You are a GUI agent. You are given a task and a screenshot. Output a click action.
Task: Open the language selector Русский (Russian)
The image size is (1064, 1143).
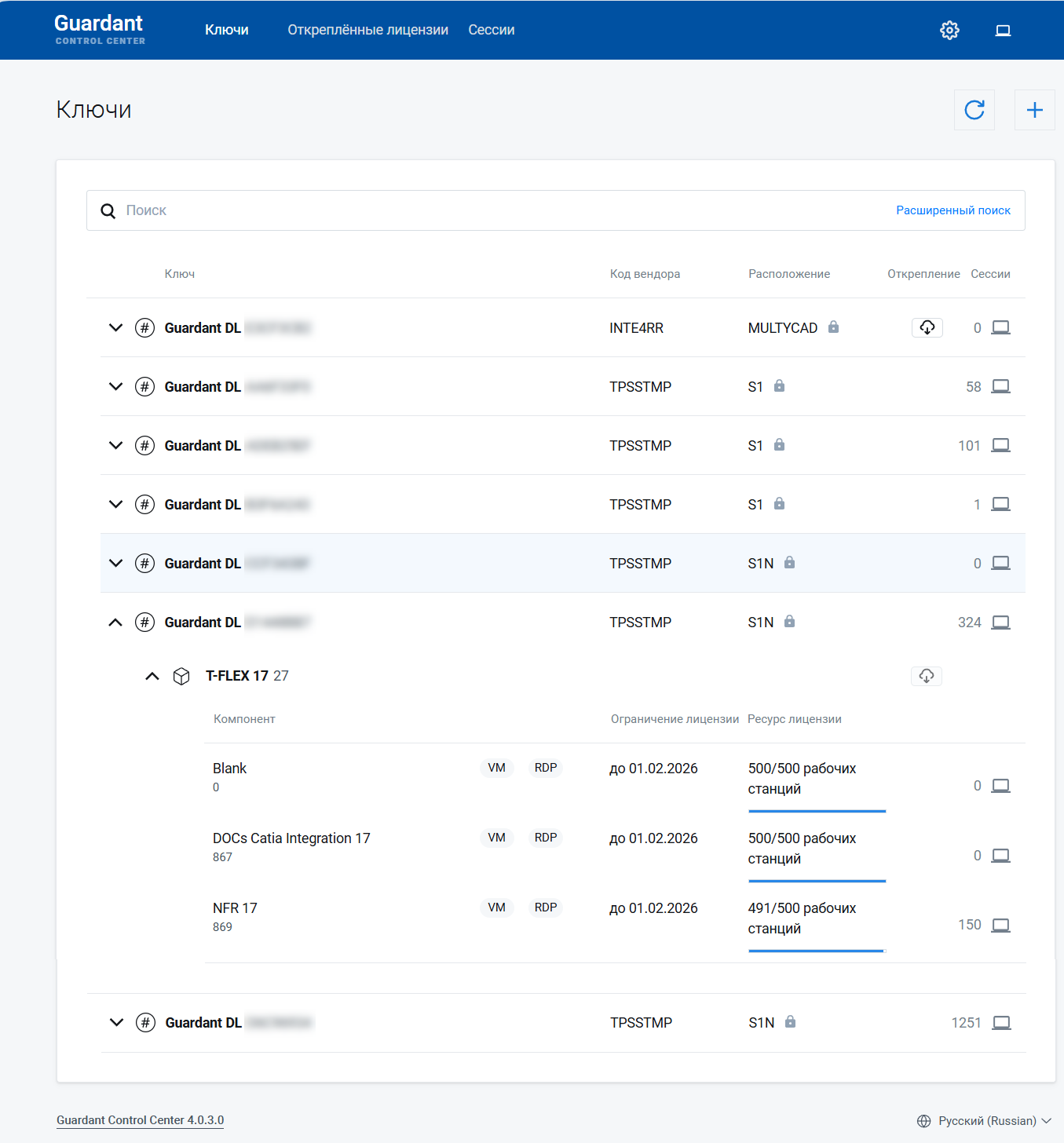(986, 1121)
